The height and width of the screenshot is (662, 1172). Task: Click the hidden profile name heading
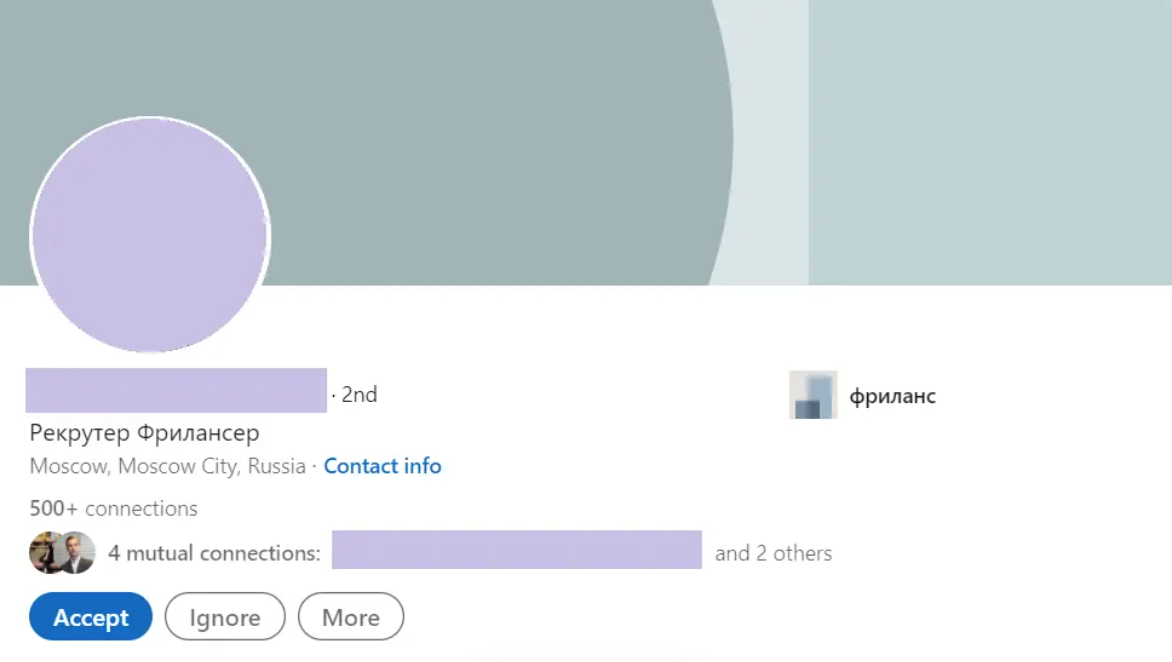[x=176, y=390]
